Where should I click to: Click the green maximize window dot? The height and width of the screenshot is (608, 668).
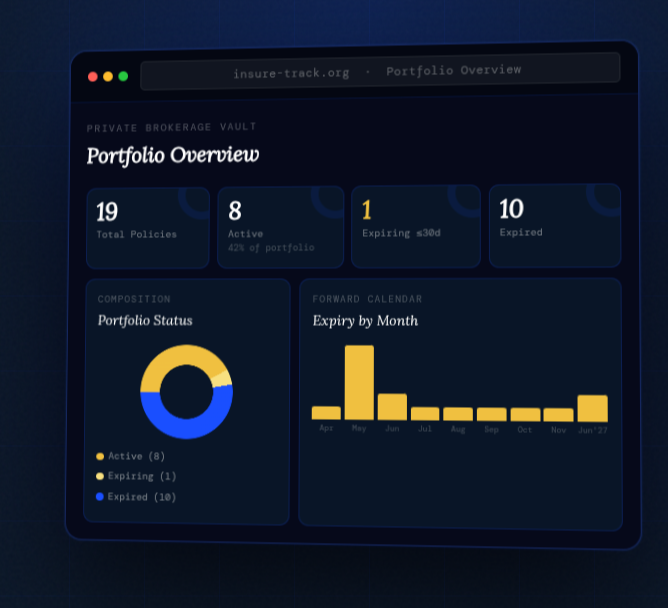[x=123, y=76]
